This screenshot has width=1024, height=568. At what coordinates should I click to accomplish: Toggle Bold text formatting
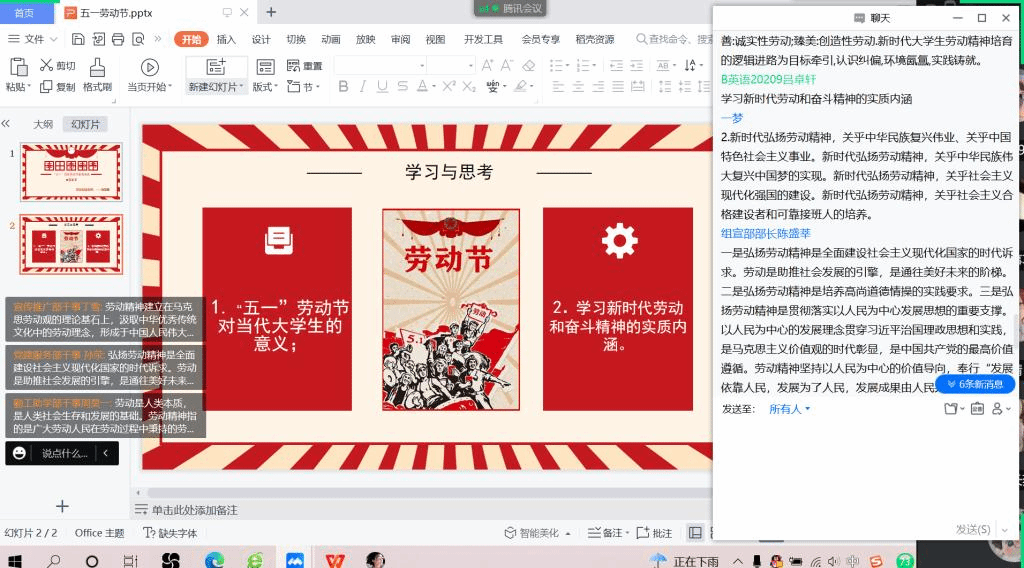(x=343, y=87)
